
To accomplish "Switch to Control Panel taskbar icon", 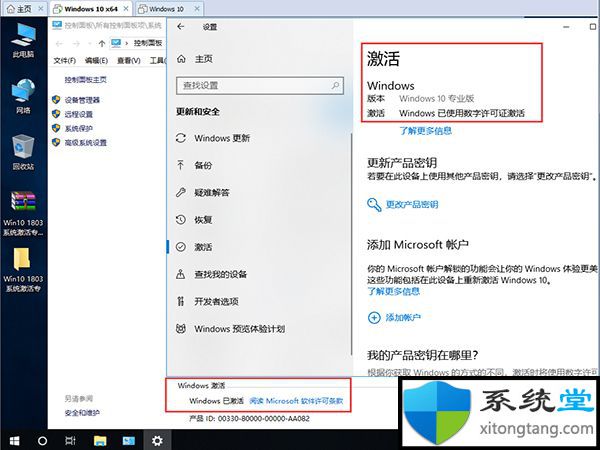I will (x=129, y=441).
